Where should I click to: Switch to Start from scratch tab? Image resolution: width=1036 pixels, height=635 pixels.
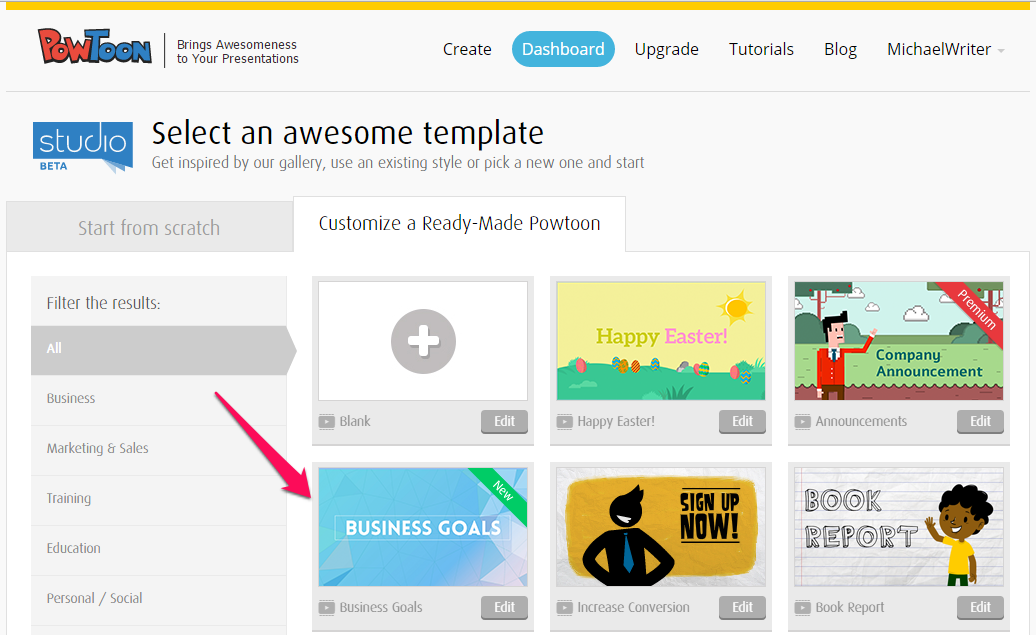click(x=149, y=227)
